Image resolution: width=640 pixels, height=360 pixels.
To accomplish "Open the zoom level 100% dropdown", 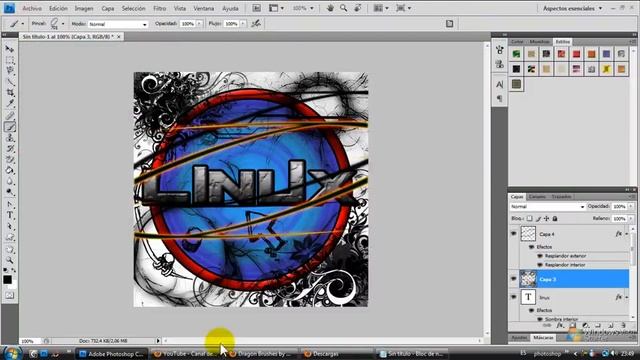I will (303, 8).
